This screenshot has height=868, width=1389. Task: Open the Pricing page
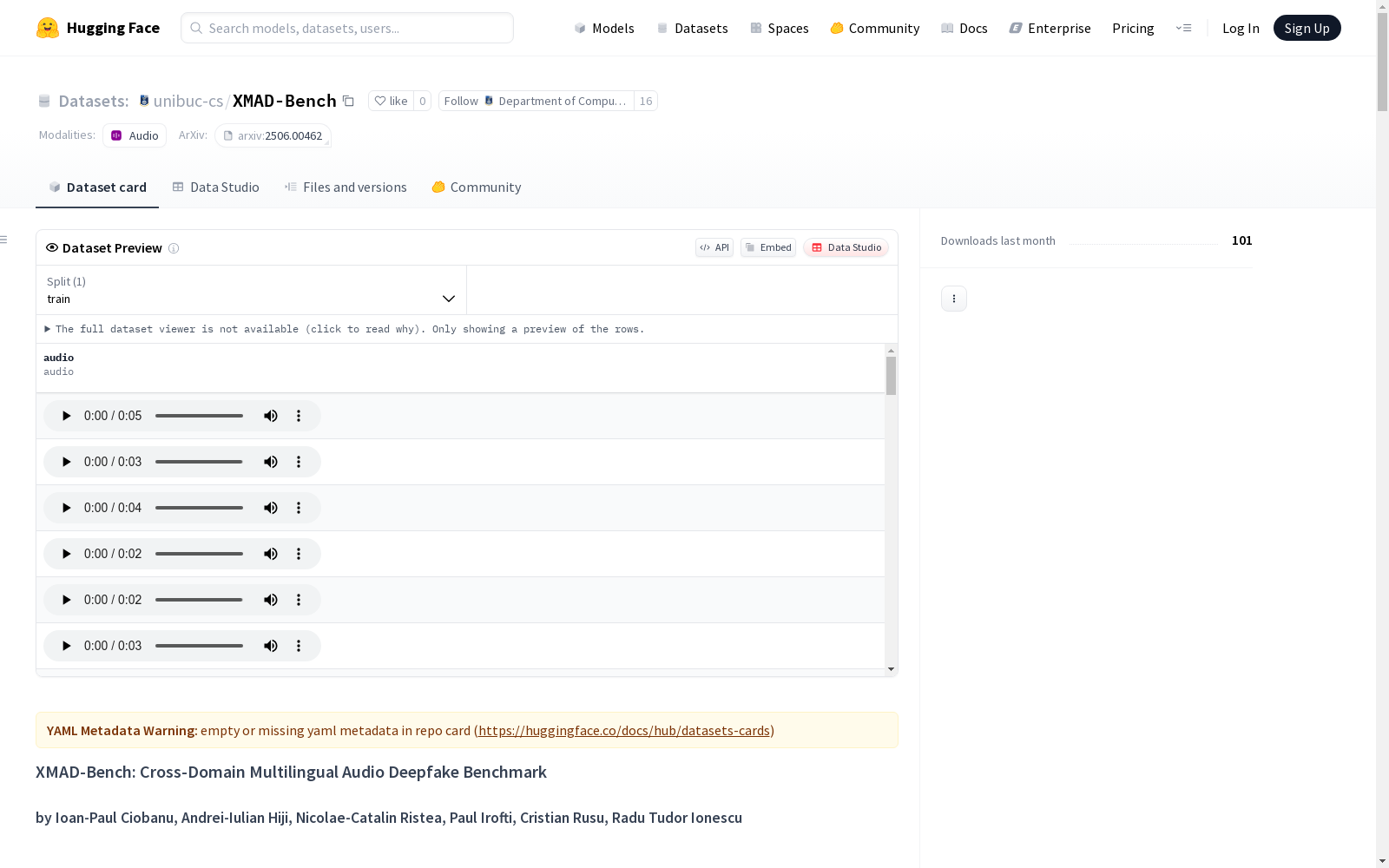(1133, 28)
